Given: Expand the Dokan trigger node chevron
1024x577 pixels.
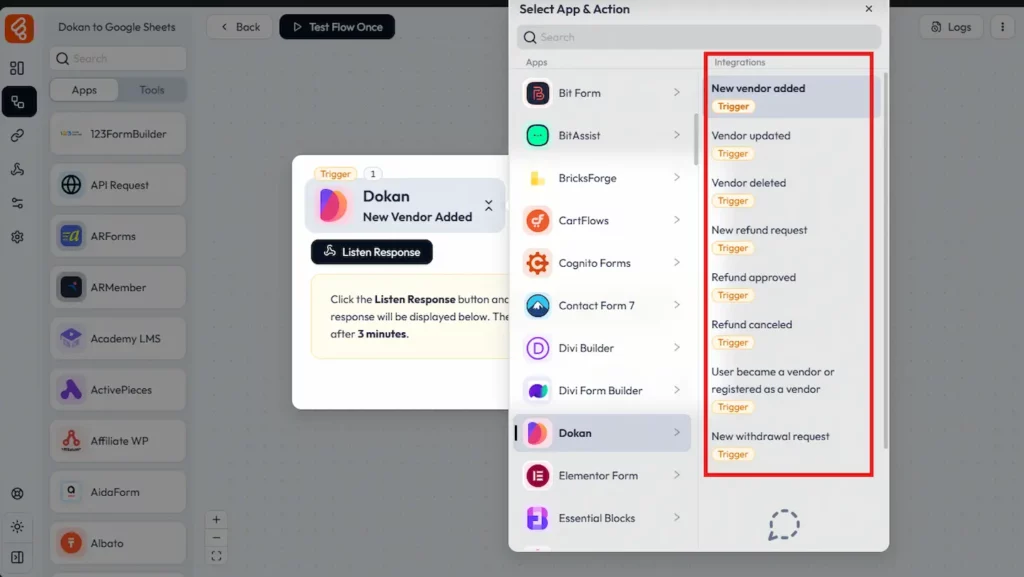Looking at the screenshot, I should coord(489,205).
